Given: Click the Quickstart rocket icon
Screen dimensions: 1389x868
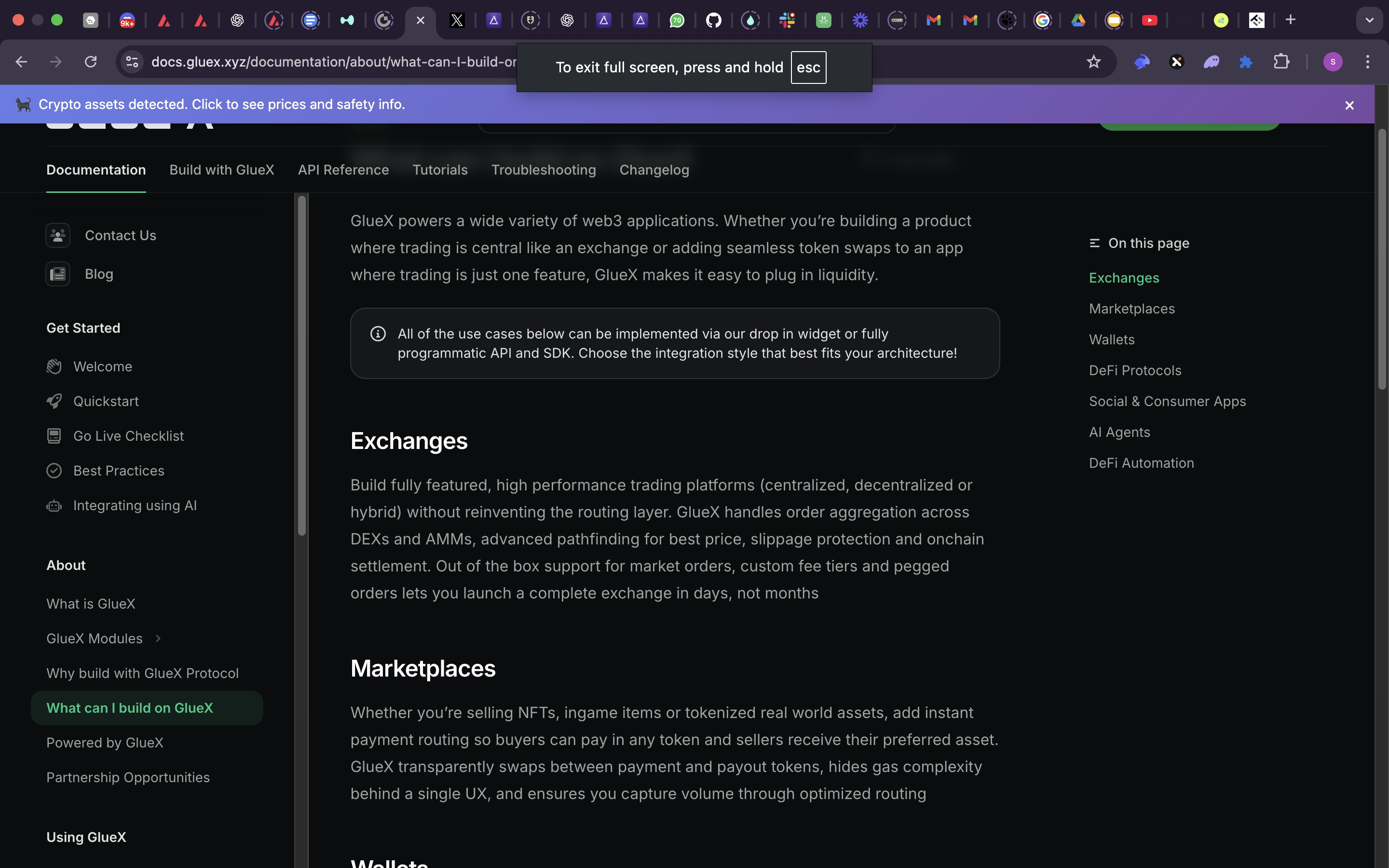Looking at the screenshot, I should 54,401.
